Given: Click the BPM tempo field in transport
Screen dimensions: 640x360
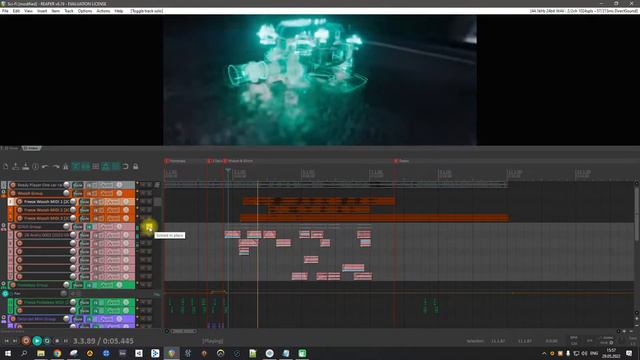Looking at the screenshot, I should pos(574,341).
